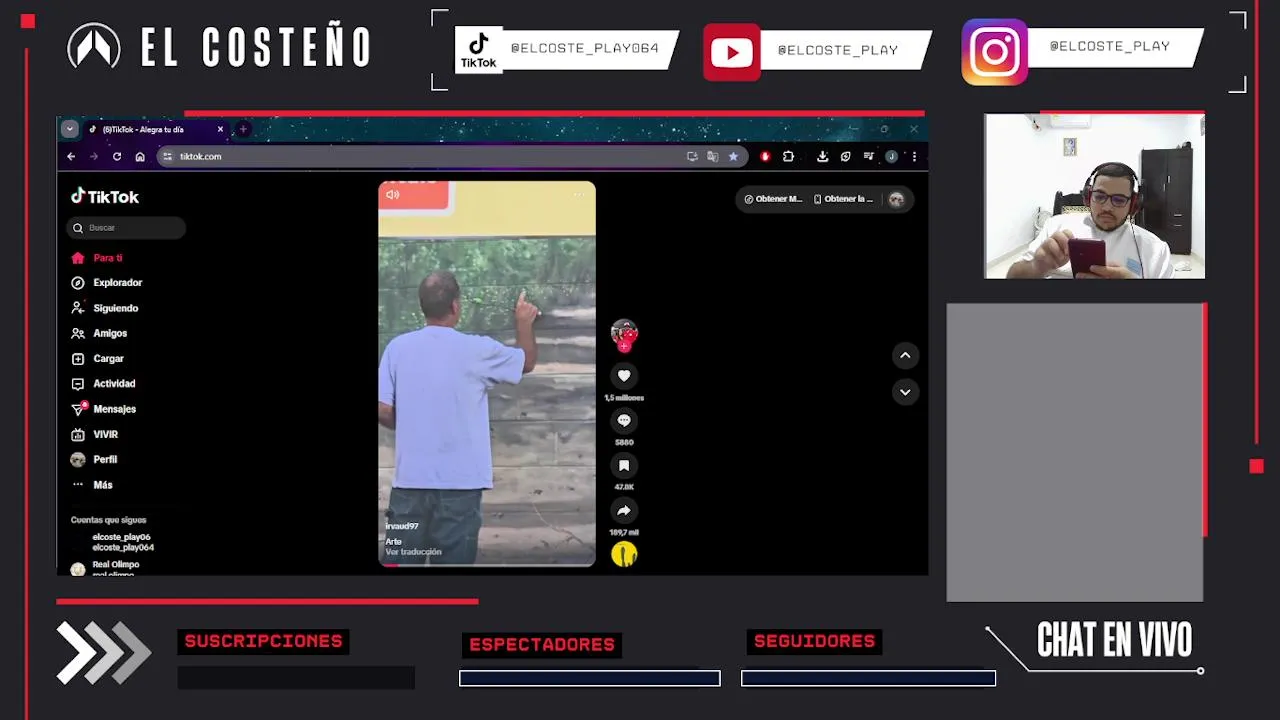Open the Extensions puzzle-piece menu

pyautogui.click(x=788, y=157)
